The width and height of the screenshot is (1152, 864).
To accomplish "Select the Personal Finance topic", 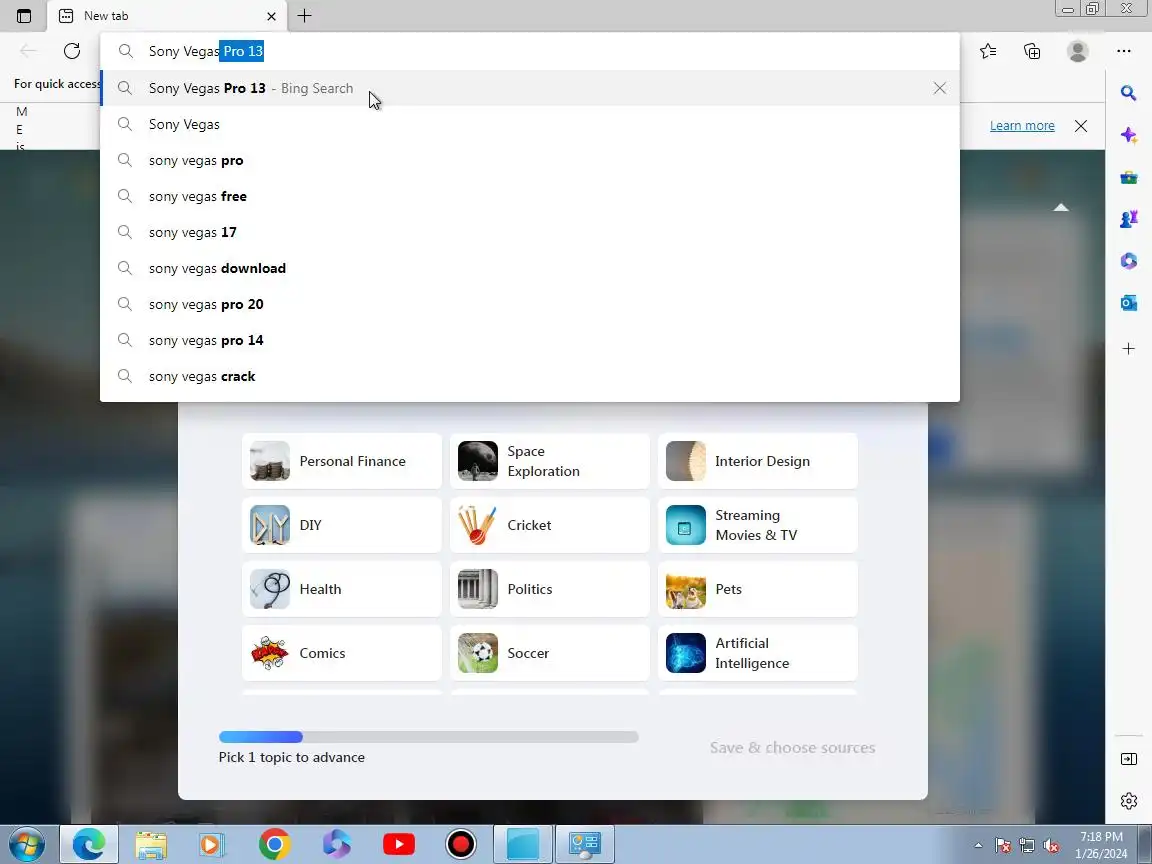I will [x=342, y=461].
